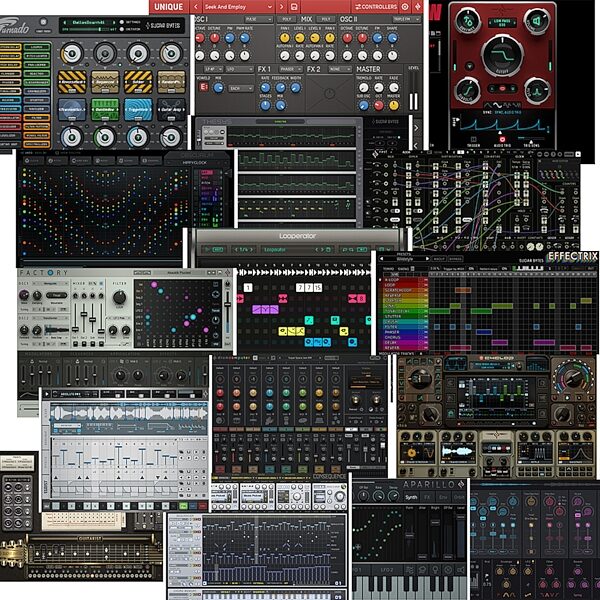Select the light-blue spiral effect slot in Turnado

[138, 110]
